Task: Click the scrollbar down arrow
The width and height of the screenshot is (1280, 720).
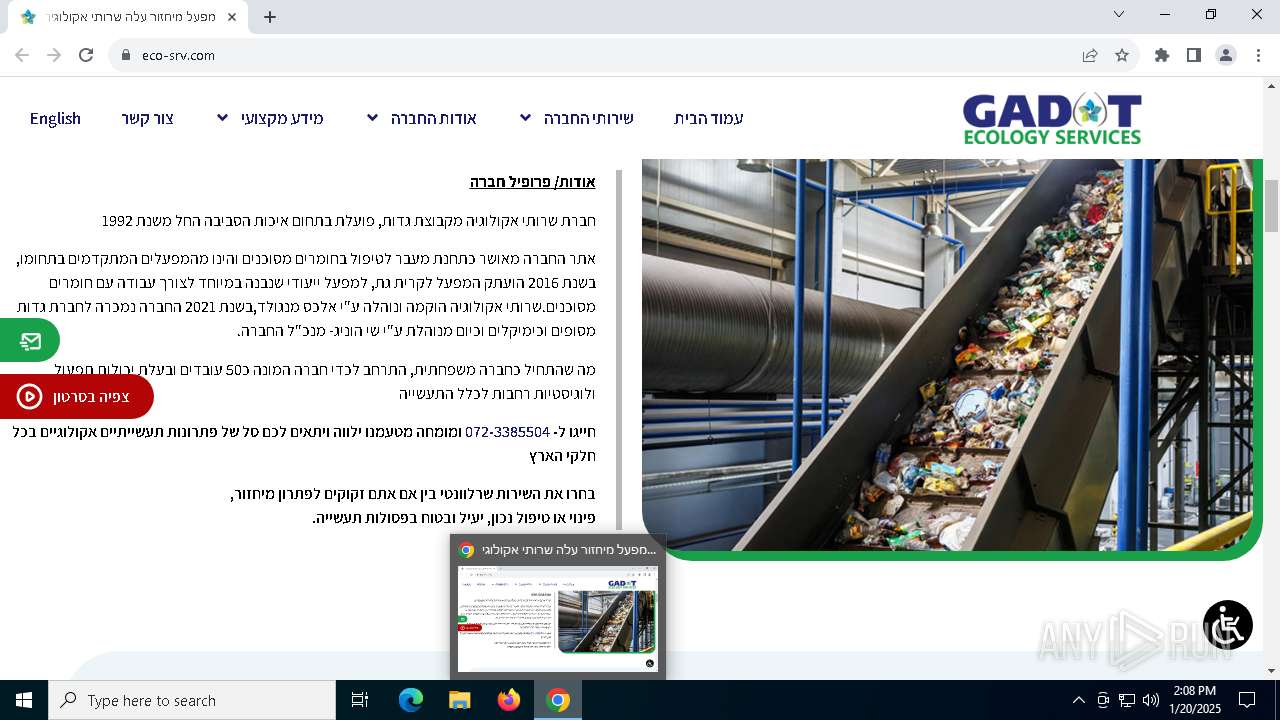Action: pyautogui.click(x=1271, y=671)
